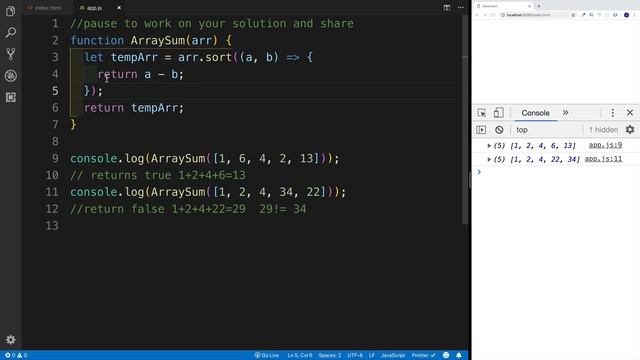Viewport: 640px width, 360px height.
Task: Open the Explorer view in the activity bar
Action: [11, 11]
